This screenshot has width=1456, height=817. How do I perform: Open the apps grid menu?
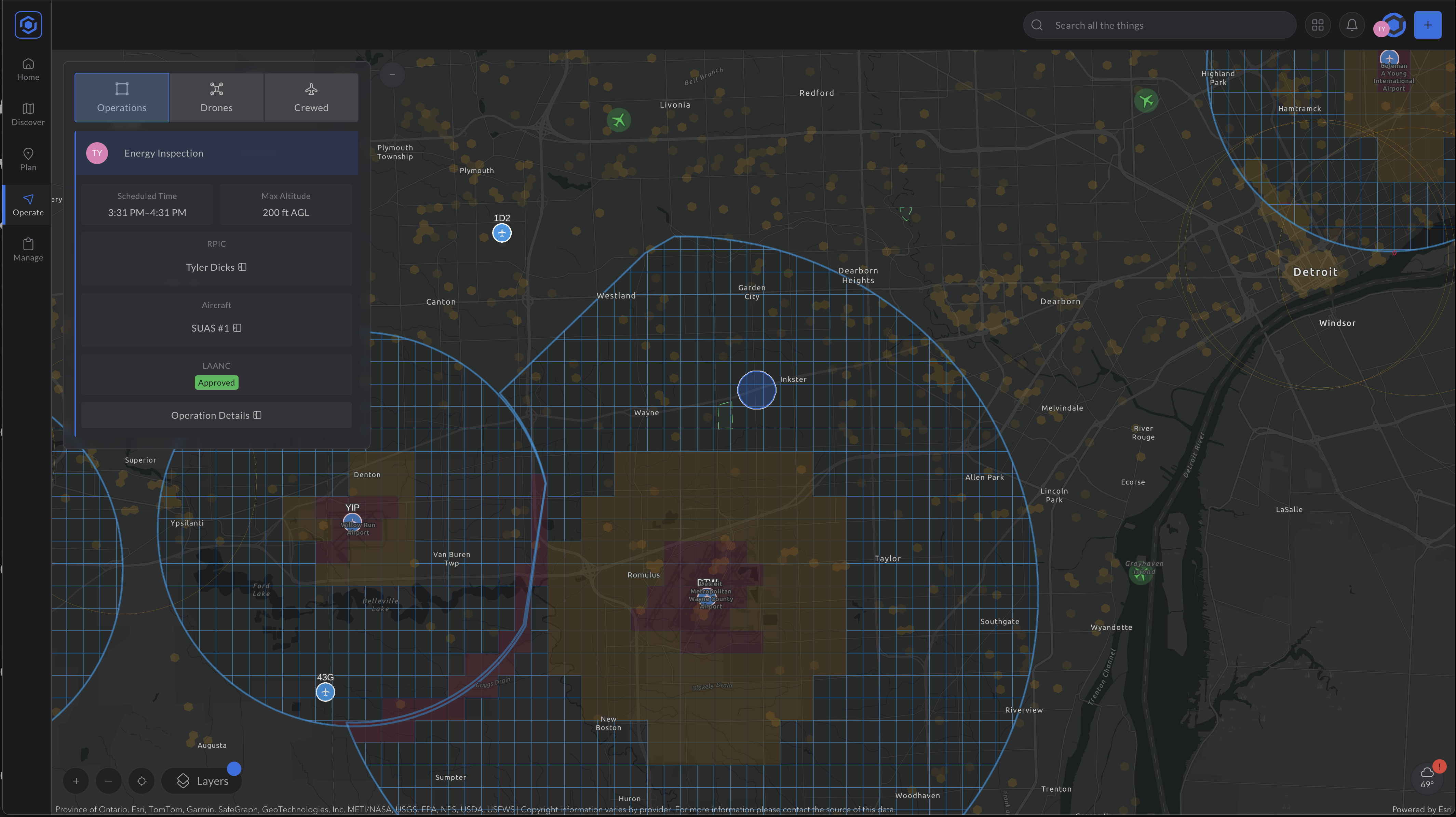pyautogui.click(x=1318, y=25)
